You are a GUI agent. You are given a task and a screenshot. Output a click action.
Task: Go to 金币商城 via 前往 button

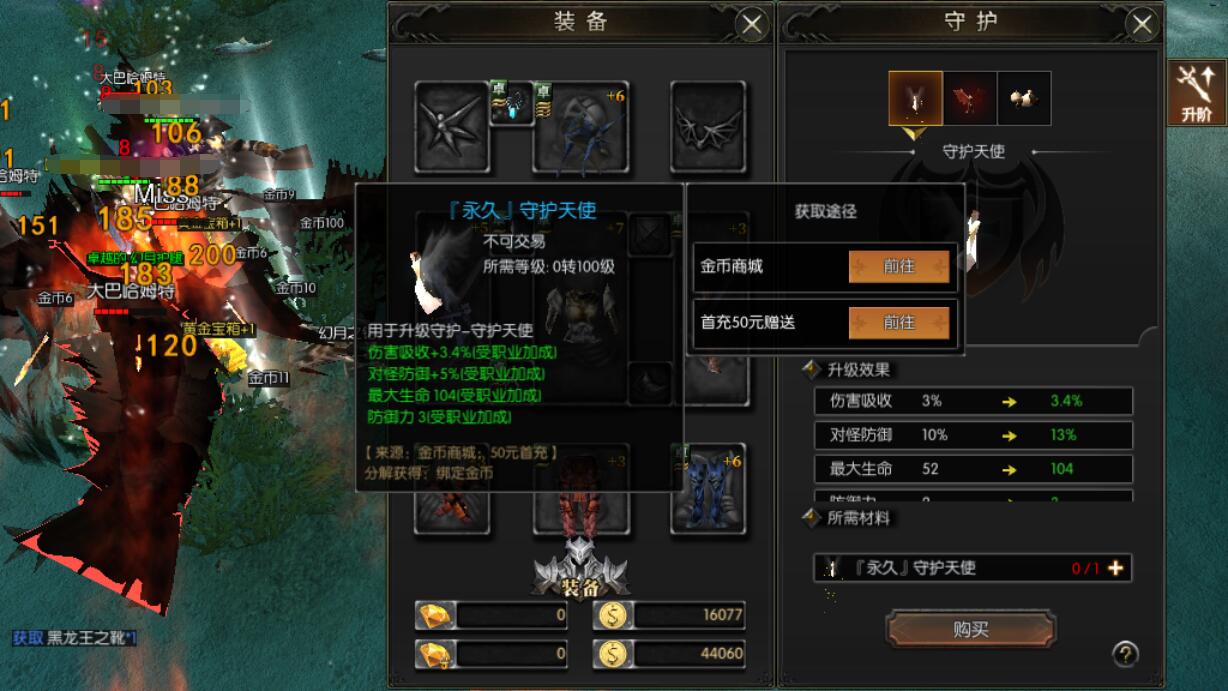(899, 267)
